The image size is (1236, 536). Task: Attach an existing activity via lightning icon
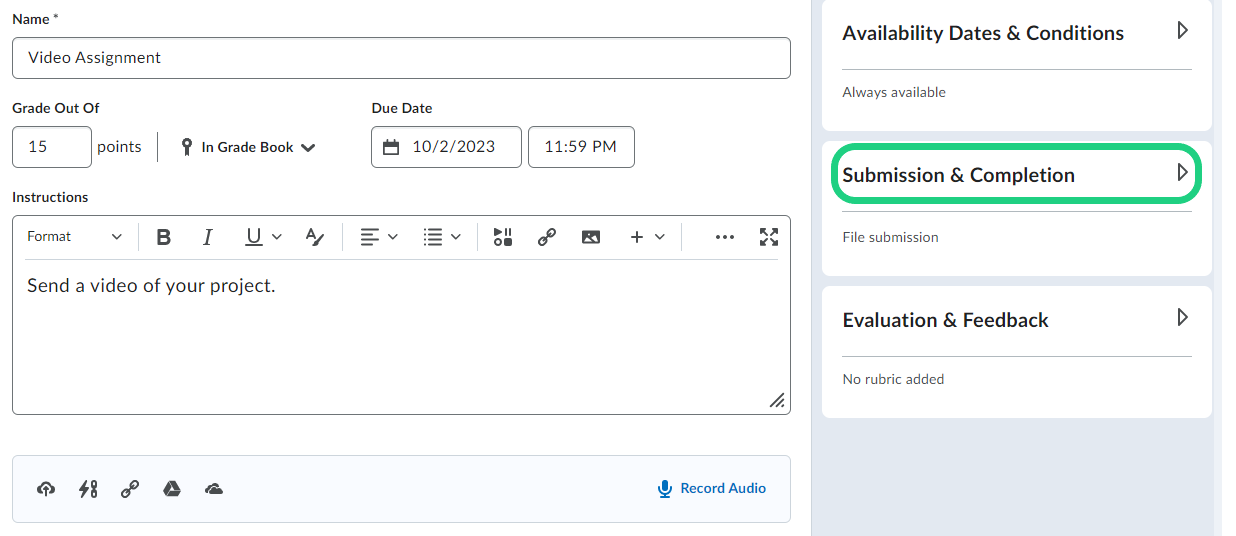click(88, 489)
